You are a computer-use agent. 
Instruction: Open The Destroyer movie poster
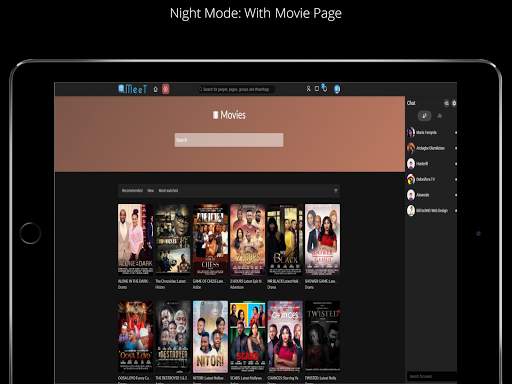tap(173, 337)
